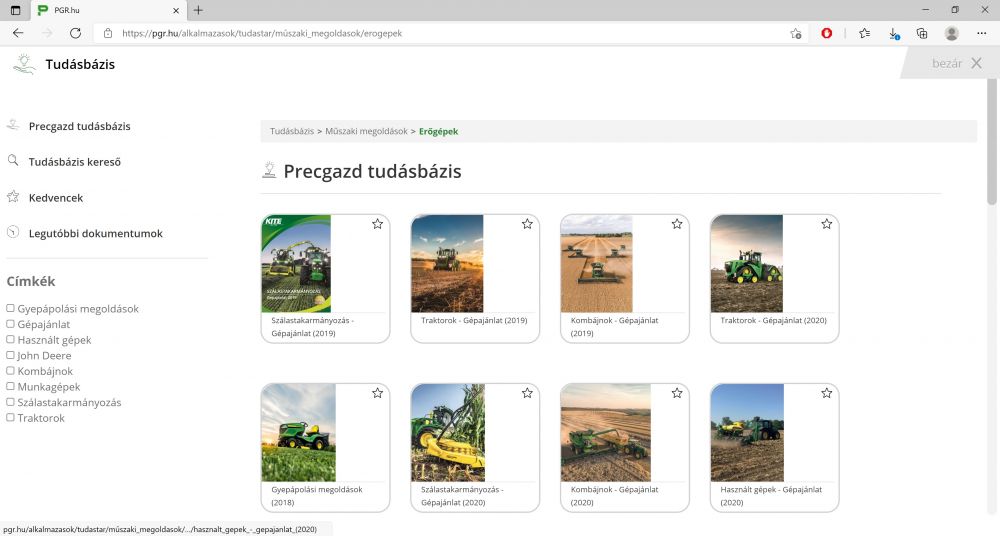This screenshot has width=1000, height=536.
Task: Click Tudásbázis breadcrumb link
Action: click(291, 131)
